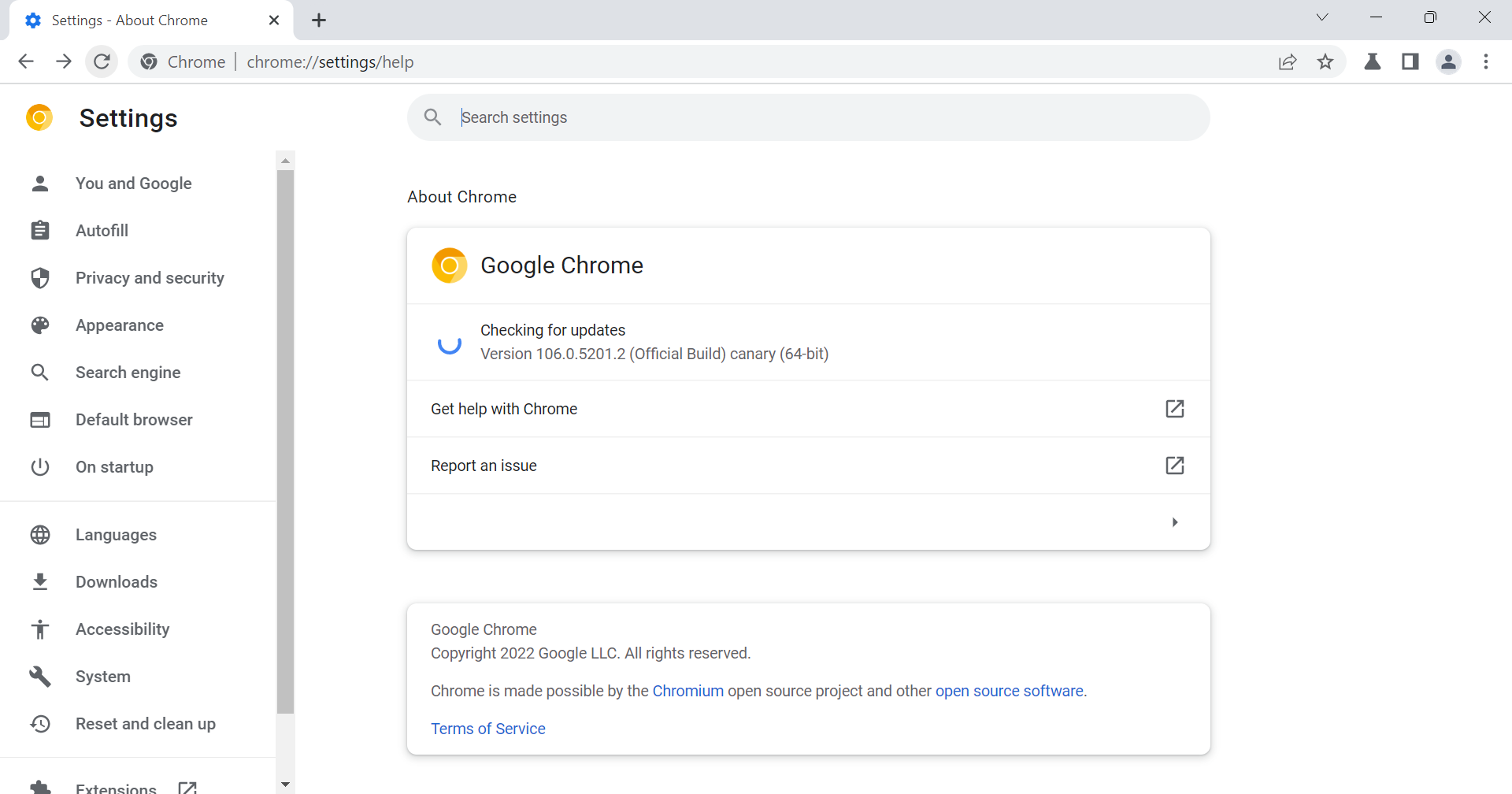The height and width of the screenshot is (794, 1512).
Task: Open On startup settings
Action: pyautogui.click(x=114, y=467)
